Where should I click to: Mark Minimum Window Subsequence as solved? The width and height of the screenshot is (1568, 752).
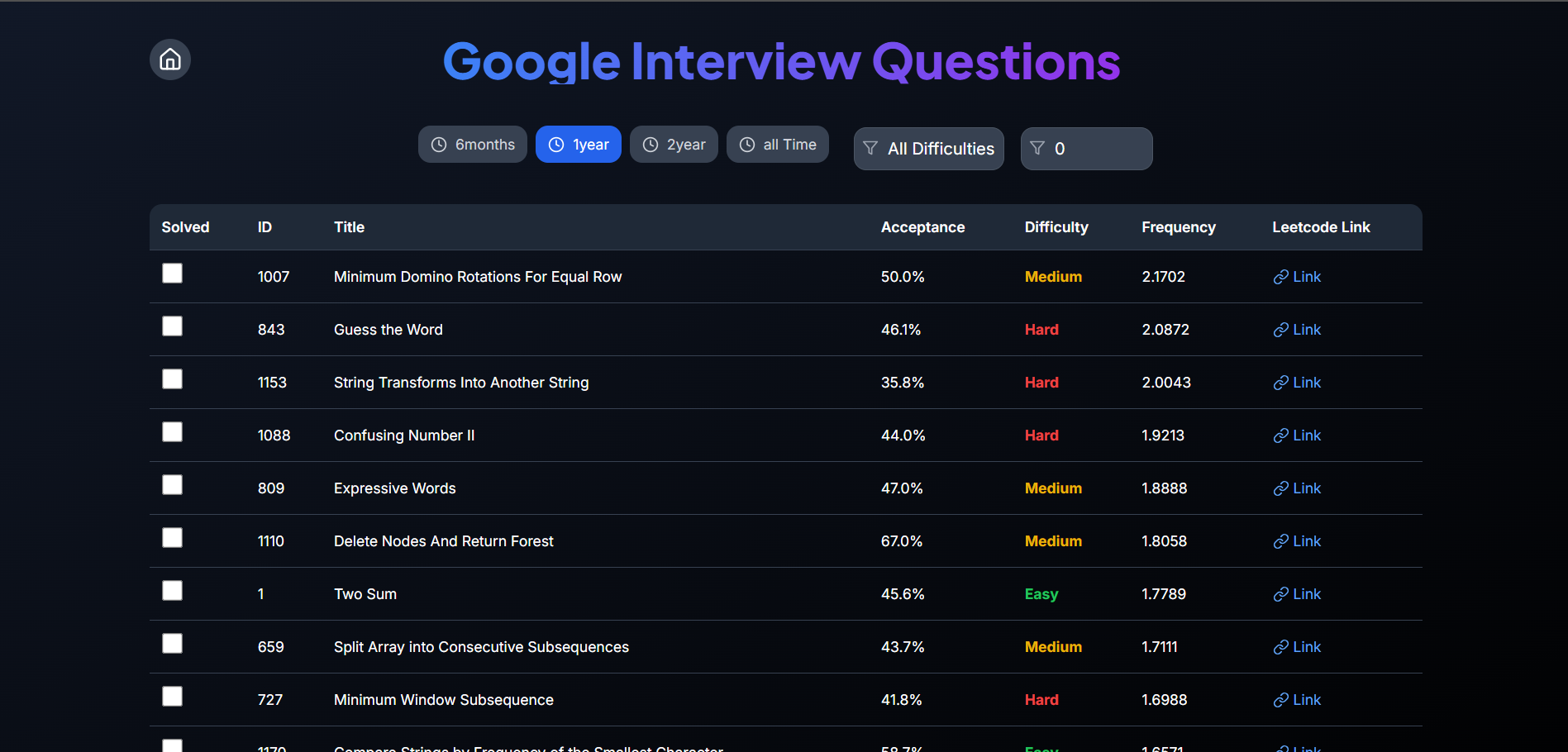pyautogui.click(x=172, y=697)
